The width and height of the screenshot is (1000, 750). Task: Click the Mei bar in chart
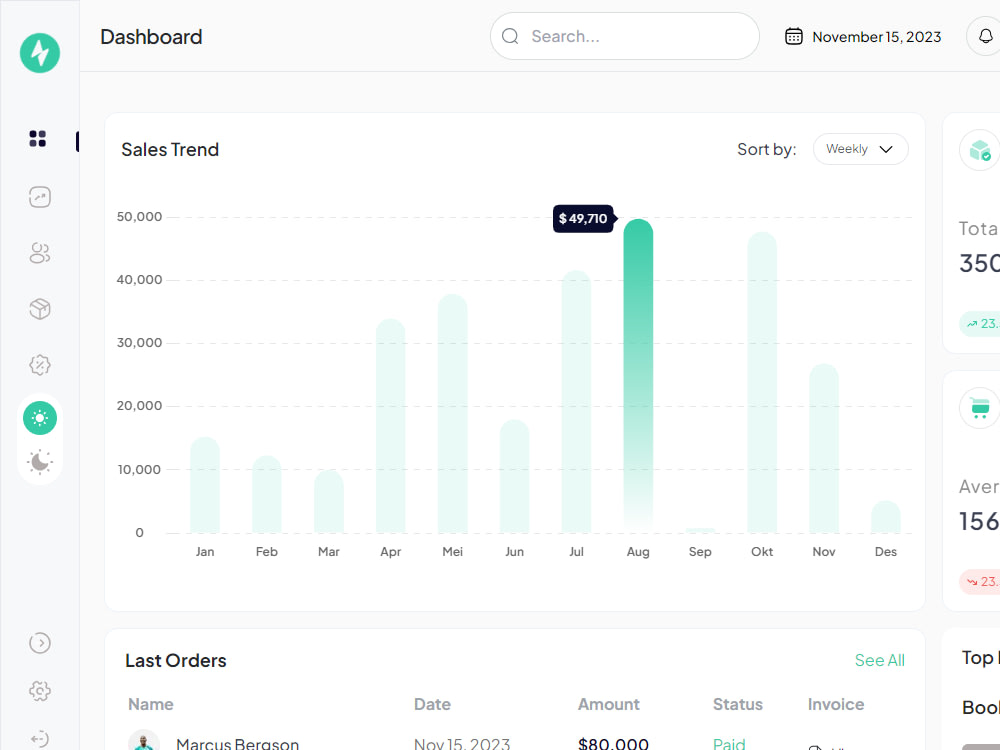(452, 413)
